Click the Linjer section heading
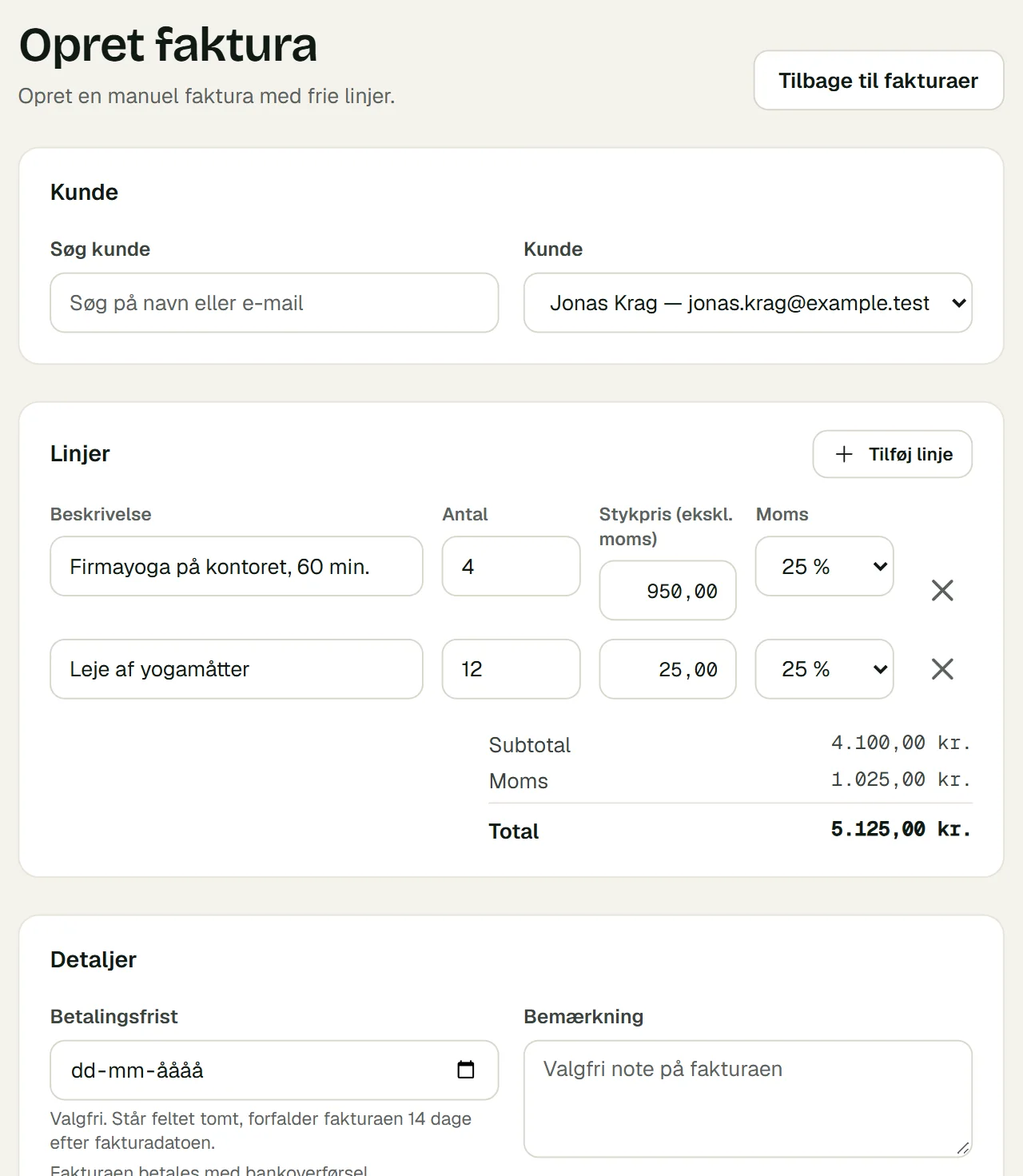The image size is (1023, 1176). [80, 453]
